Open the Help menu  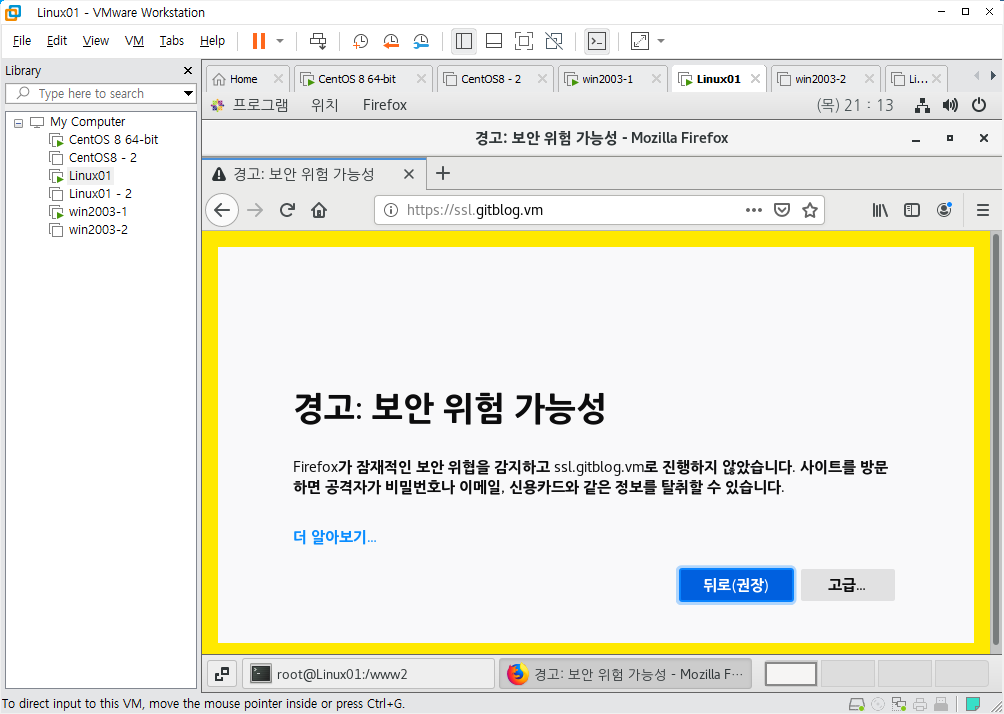(212, 41)
